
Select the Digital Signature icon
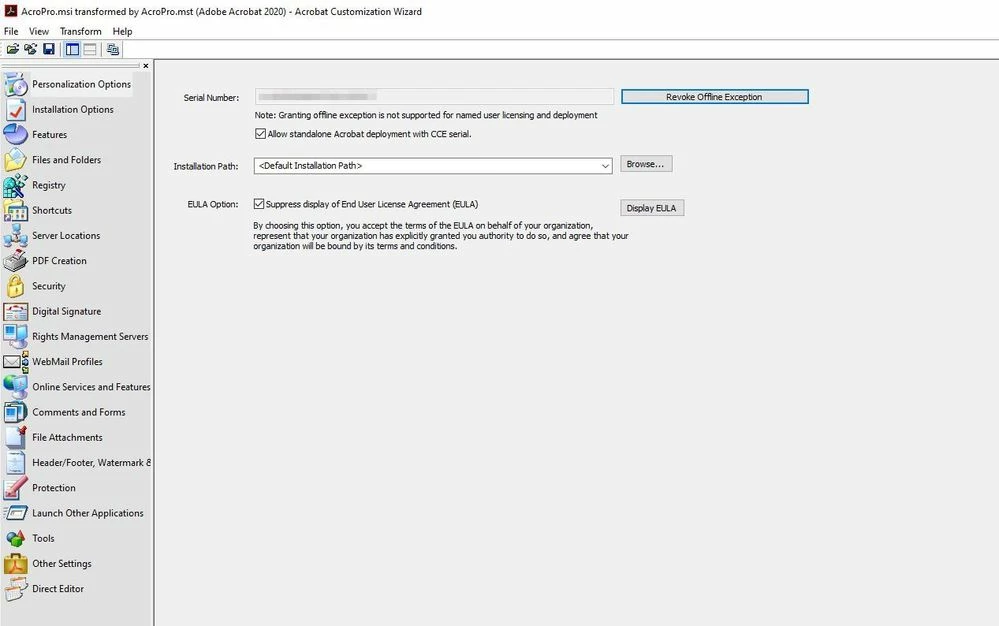(x=15, y=311)
